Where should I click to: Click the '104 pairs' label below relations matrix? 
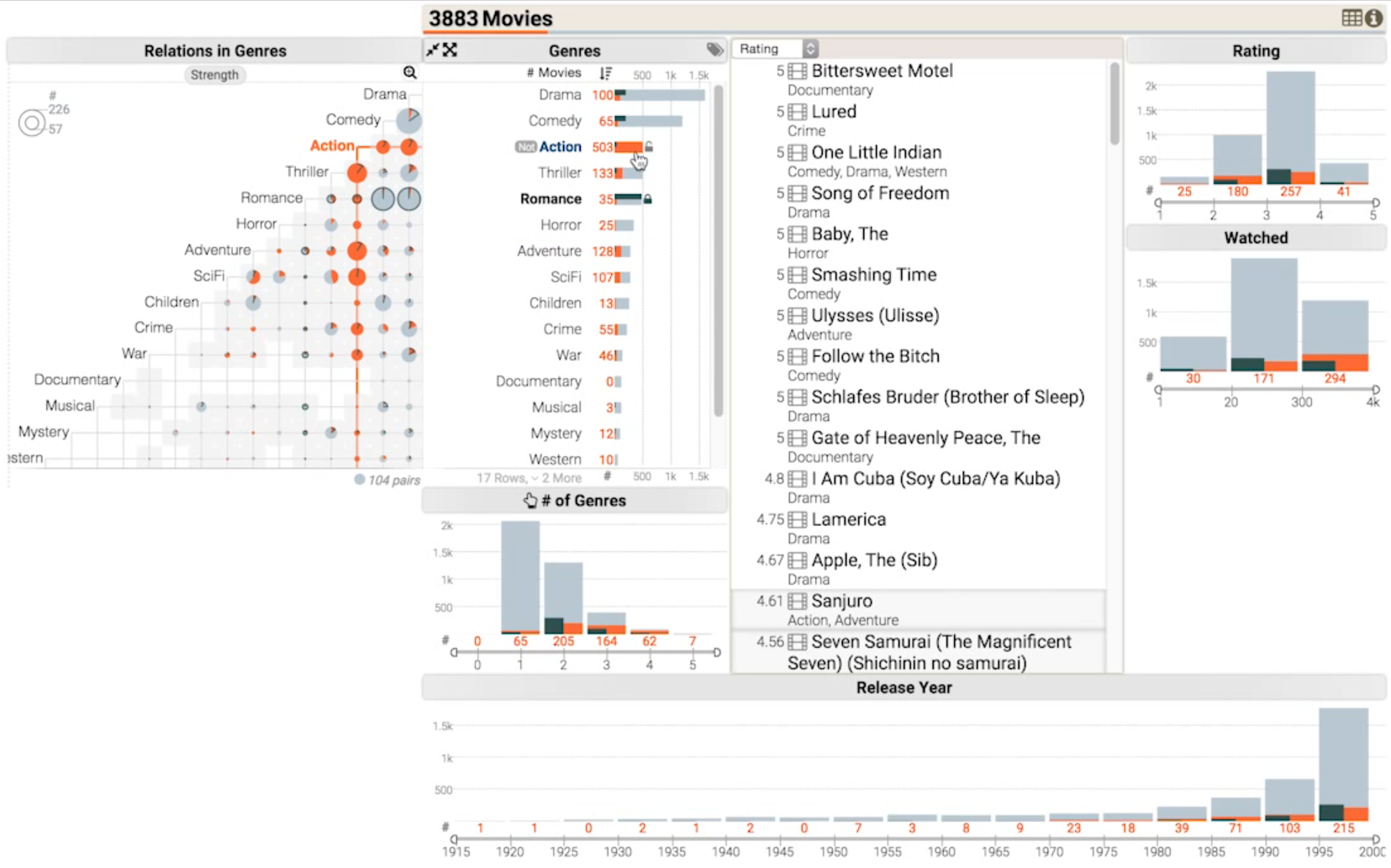coord(394,481)
